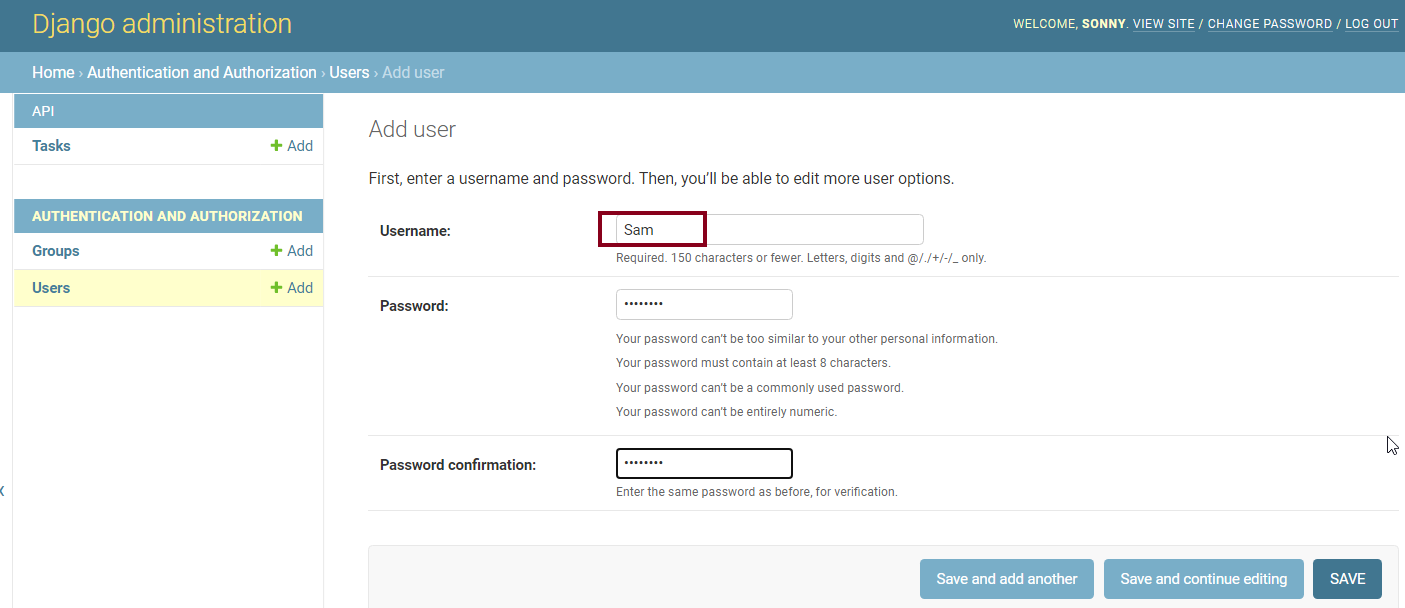
Task: Open the Users breadcrumb link
Action: [x=349, y=72]
